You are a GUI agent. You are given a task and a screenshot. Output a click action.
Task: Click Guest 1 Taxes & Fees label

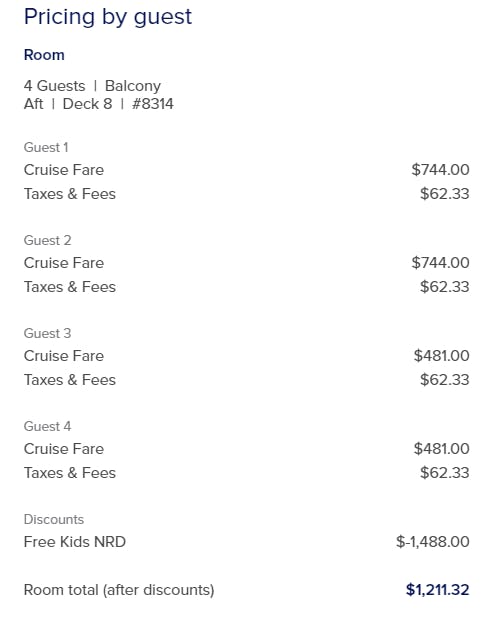pos(70,194)
